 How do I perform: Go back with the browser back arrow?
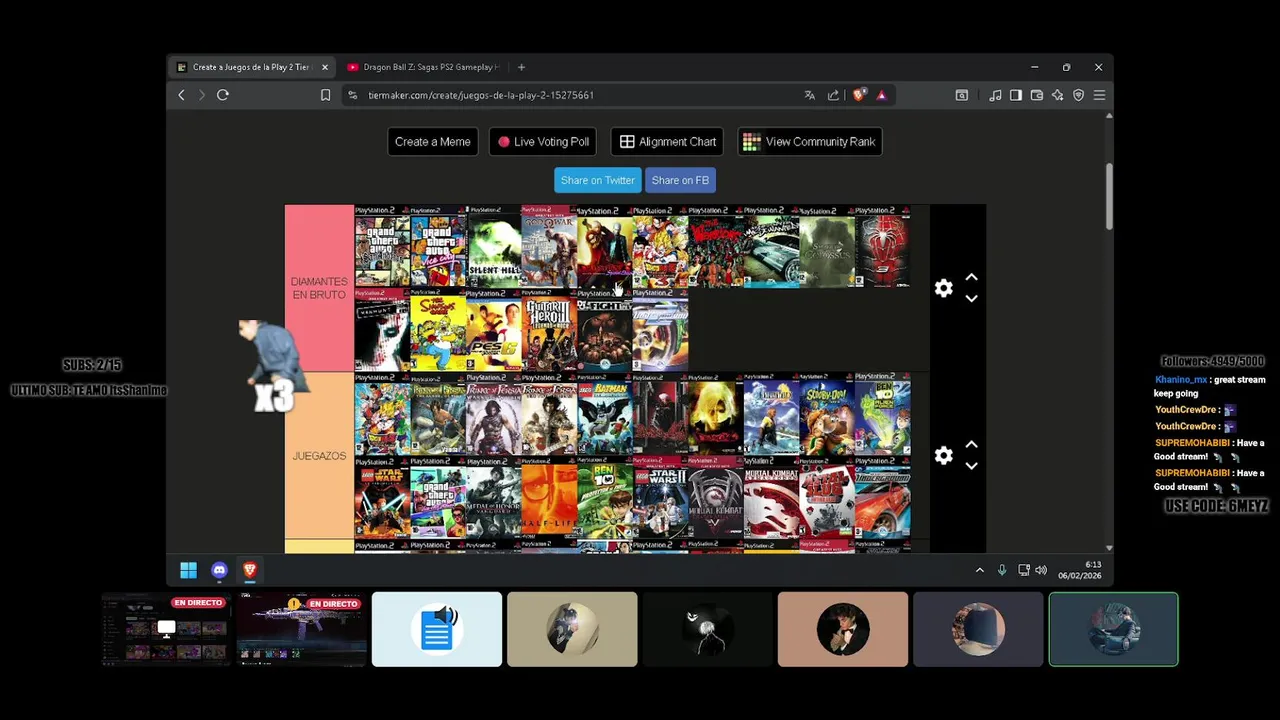tap(181, 95)
